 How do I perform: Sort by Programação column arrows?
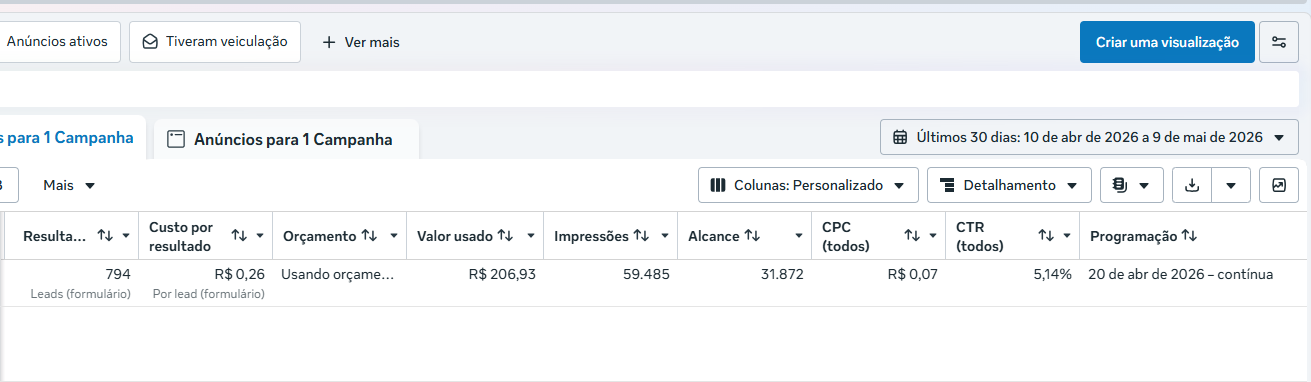(x=1189, y=236)
